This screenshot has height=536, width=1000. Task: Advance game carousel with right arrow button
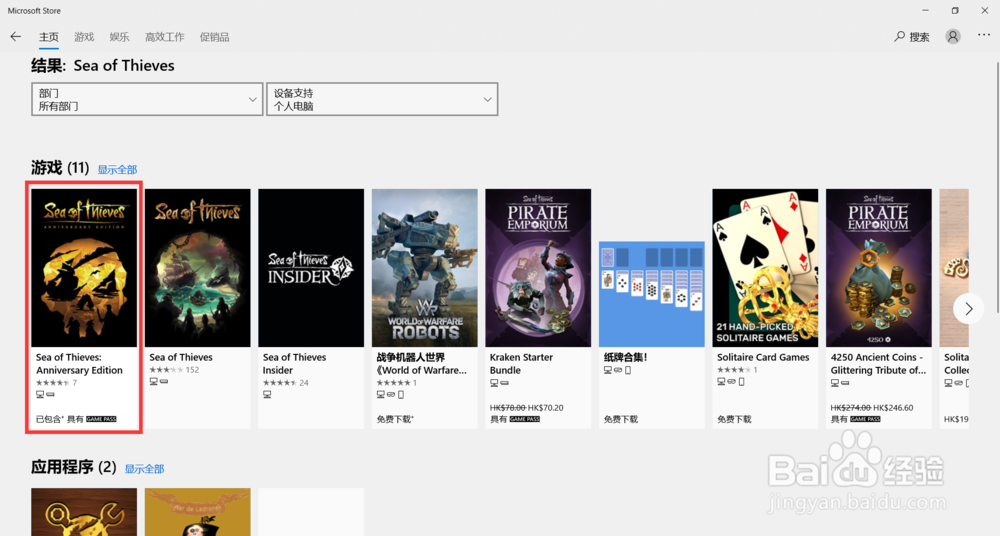[x=969, y=309]
